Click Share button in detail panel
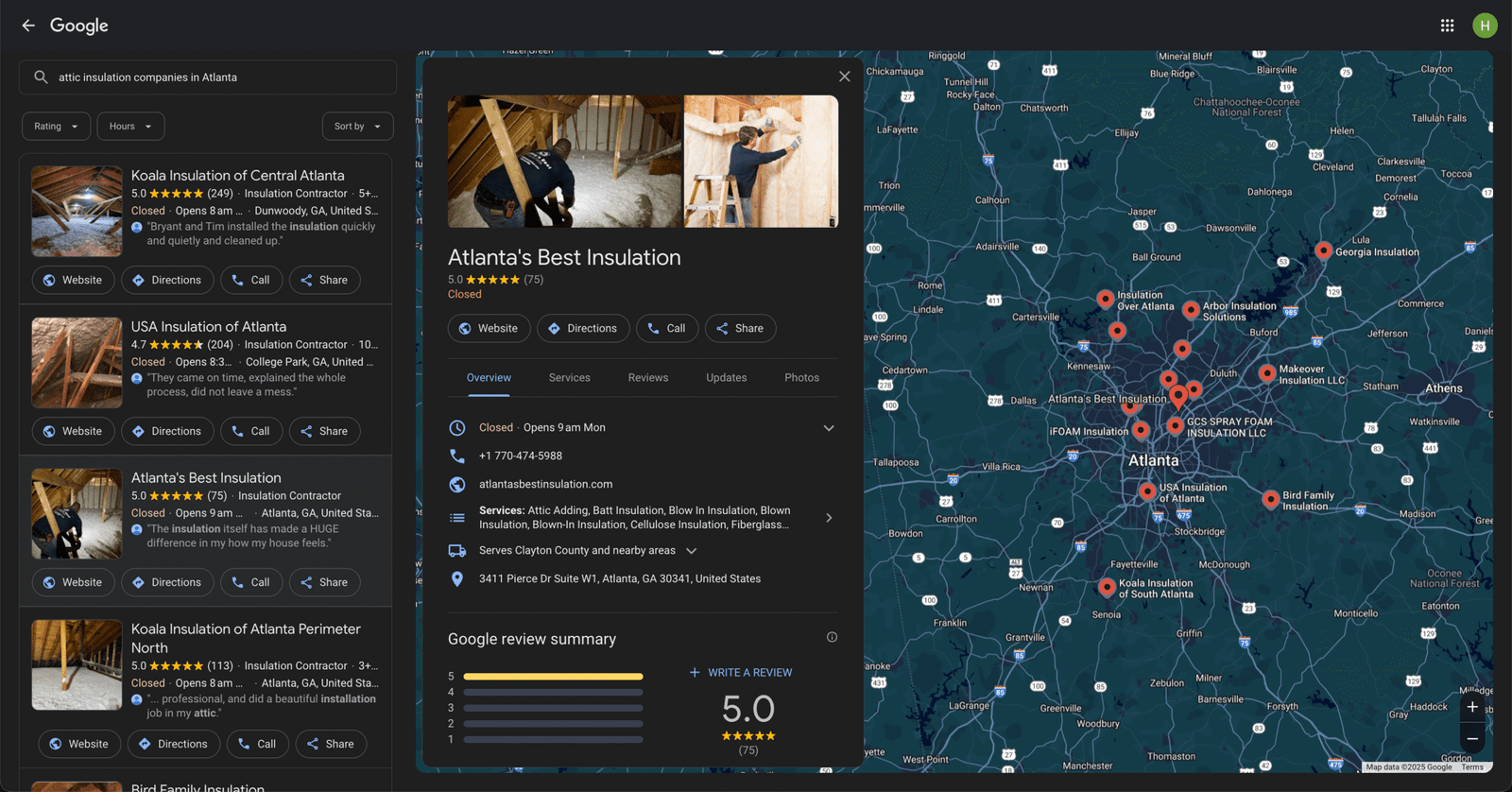Image resolution: width=1512 pixels, height=792 pixels. tap(740, 328)
